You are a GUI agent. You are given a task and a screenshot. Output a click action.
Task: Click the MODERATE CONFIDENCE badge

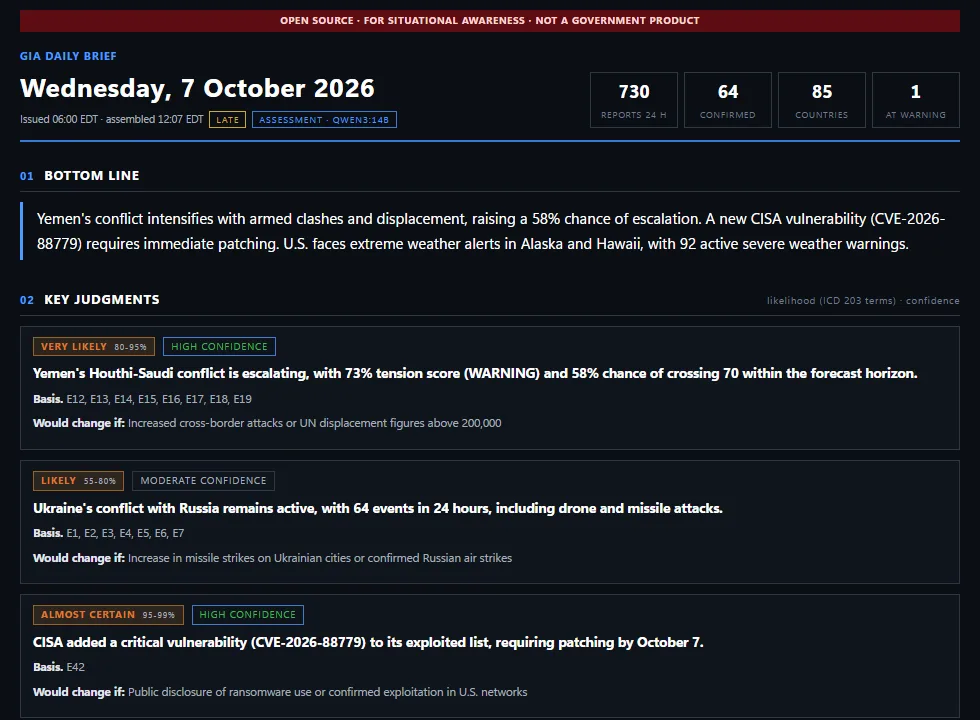tap(203, 481)
